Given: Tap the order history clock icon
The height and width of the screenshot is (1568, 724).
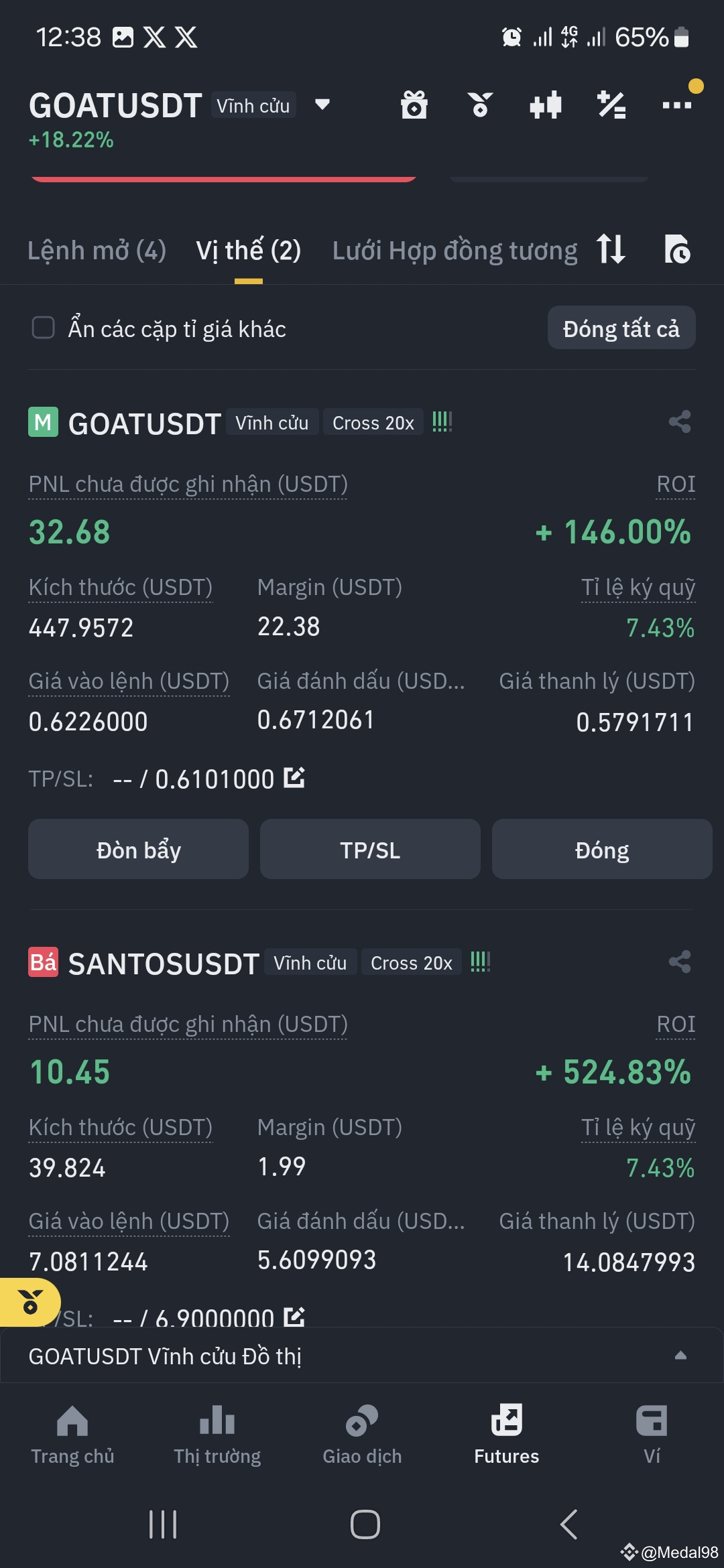Looking at the screenshot, I should [x=677, y=249].
